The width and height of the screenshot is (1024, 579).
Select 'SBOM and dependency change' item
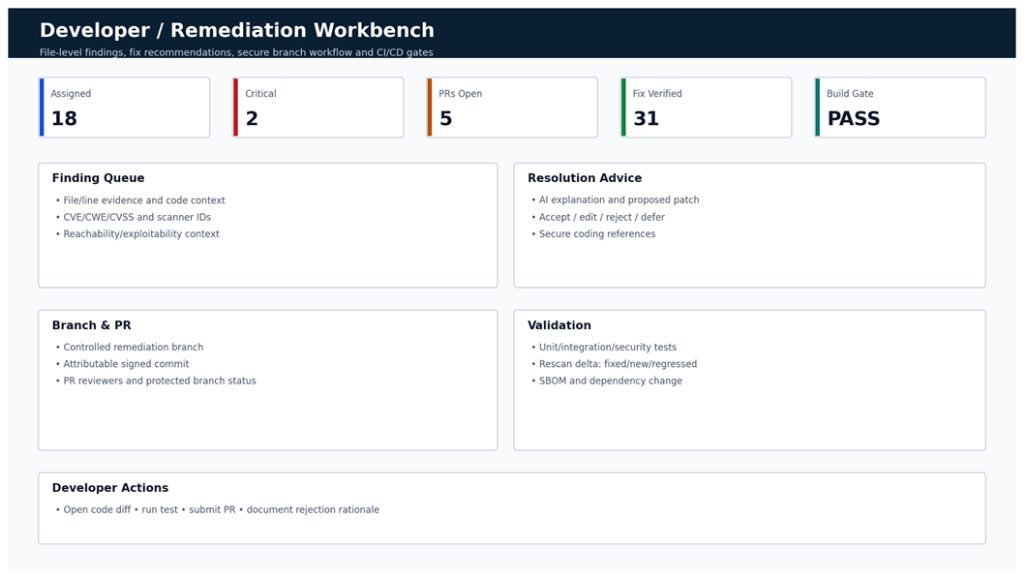coord(610,381)
